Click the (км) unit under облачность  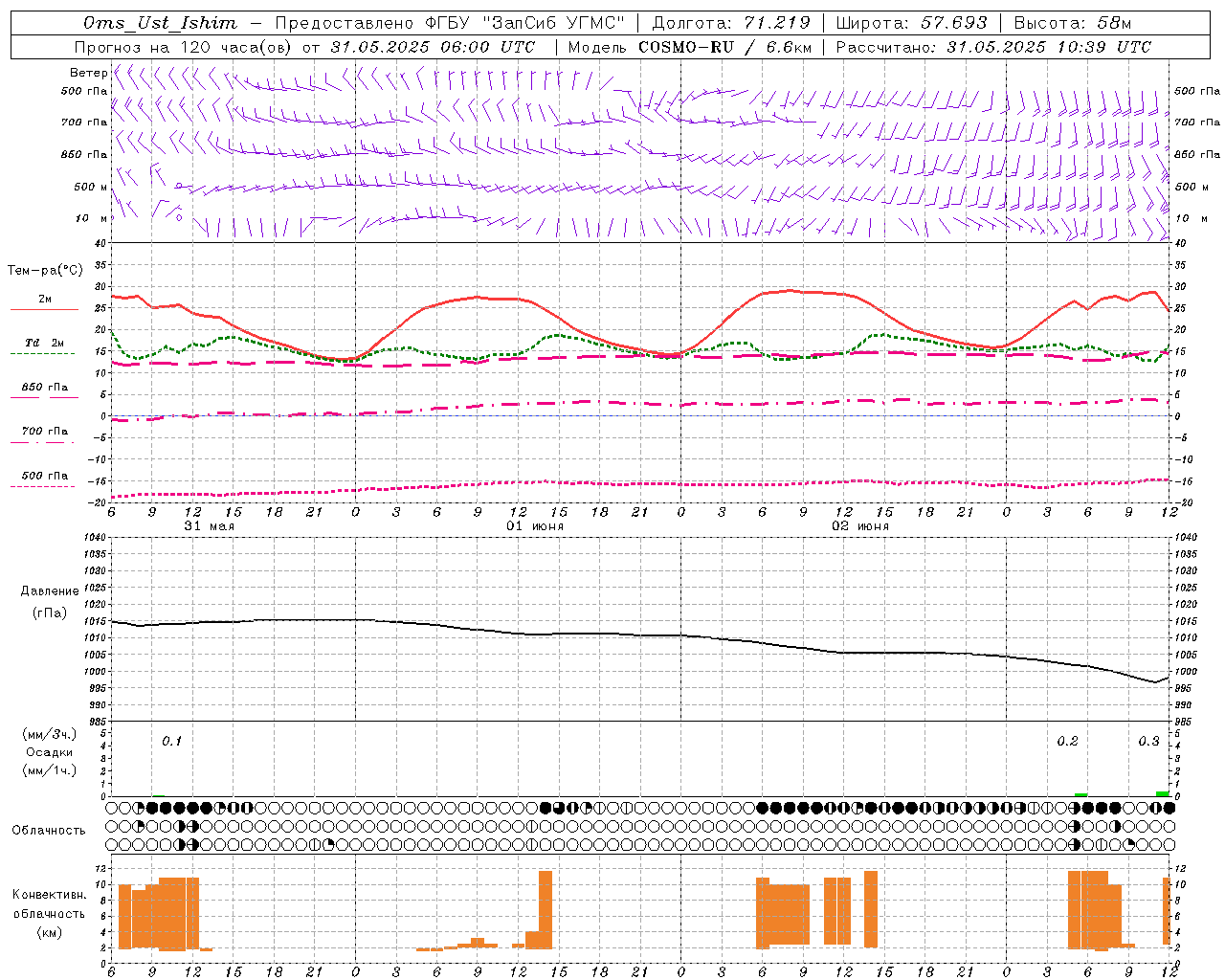click(49, 932)
